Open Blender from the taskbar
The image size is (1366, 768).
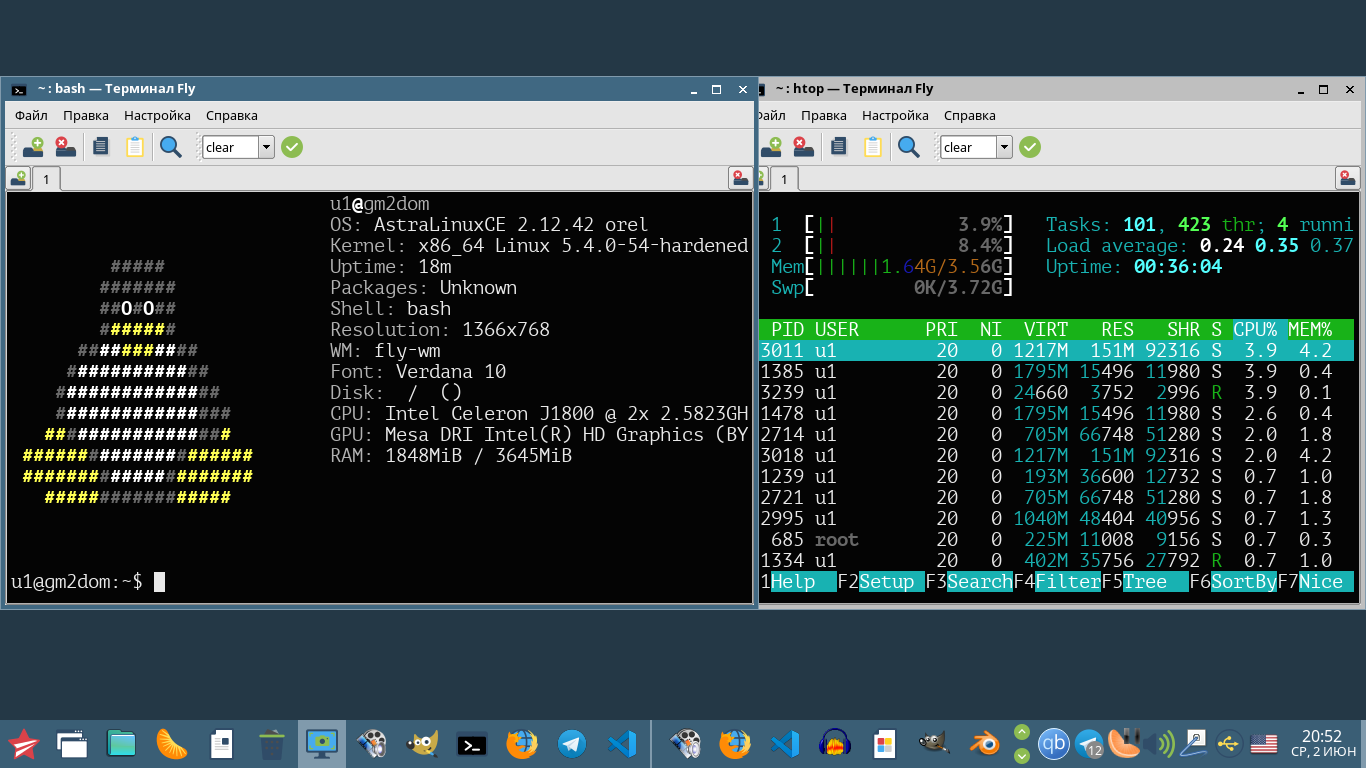(984, 744)
